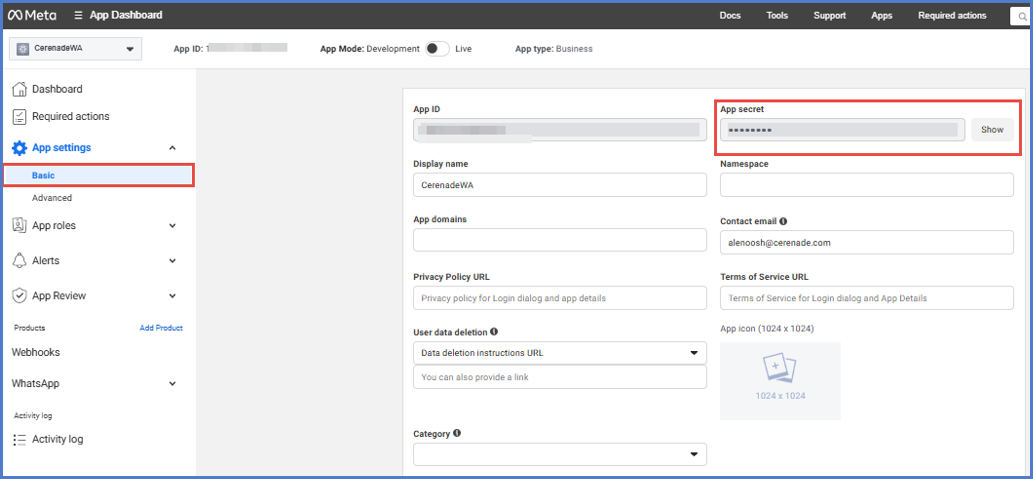This screenshot has height=479, width=1033.
Task: Click the App Review shield icon
Action: pos(19,295)
